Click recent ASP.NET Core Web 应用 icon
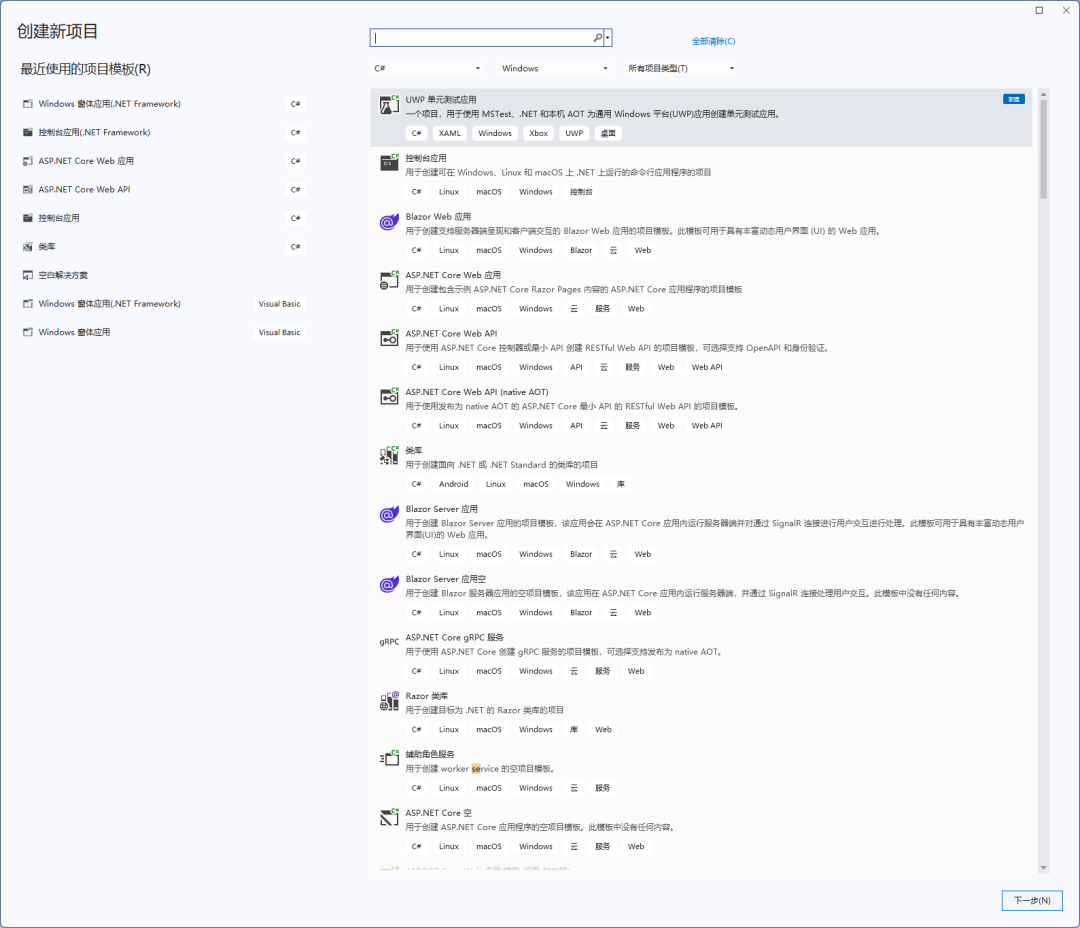This screenshot has height=928, width=1080. pyautogui.click(x=28, y=161)
